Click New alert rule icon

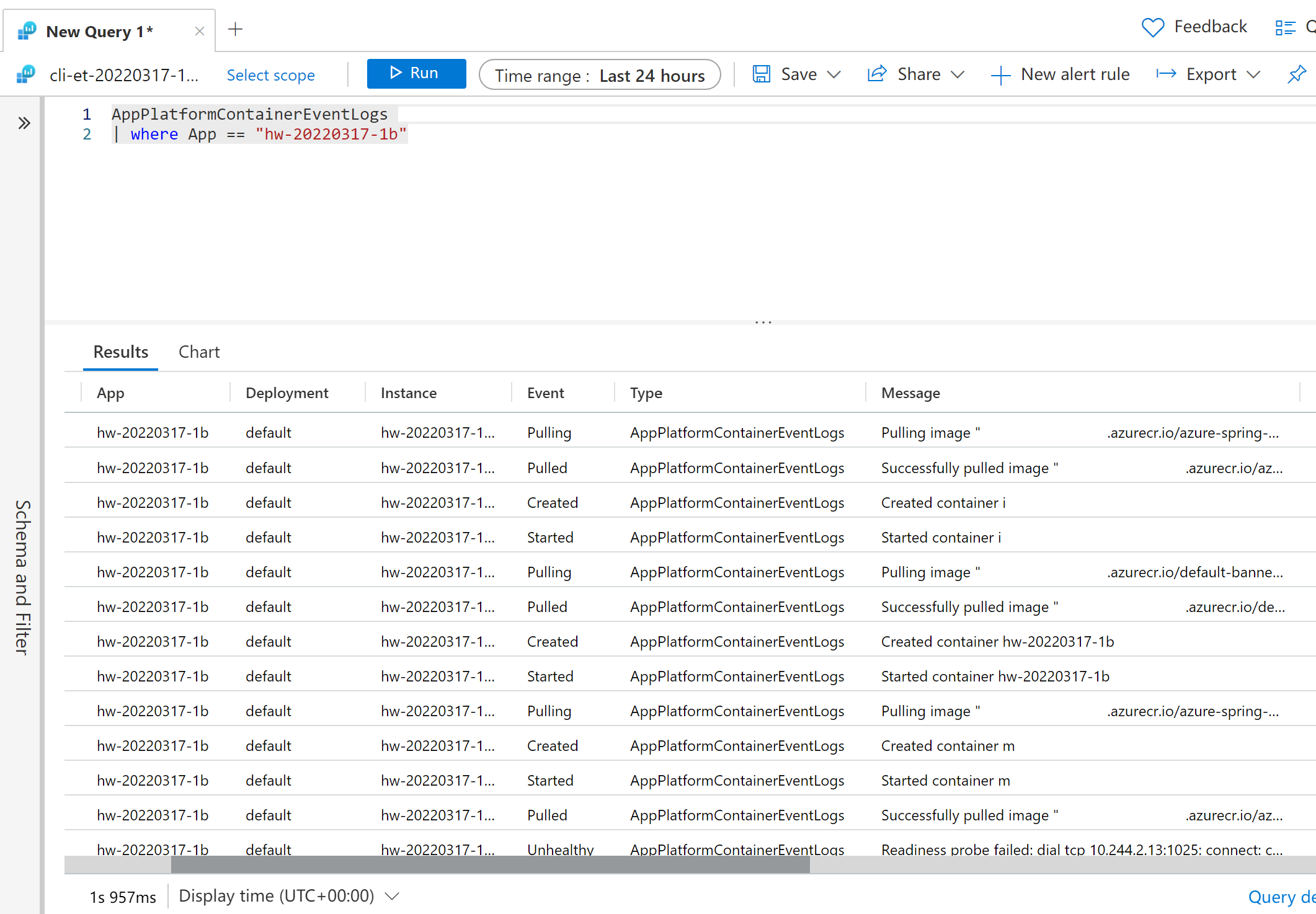click(999, 75)
